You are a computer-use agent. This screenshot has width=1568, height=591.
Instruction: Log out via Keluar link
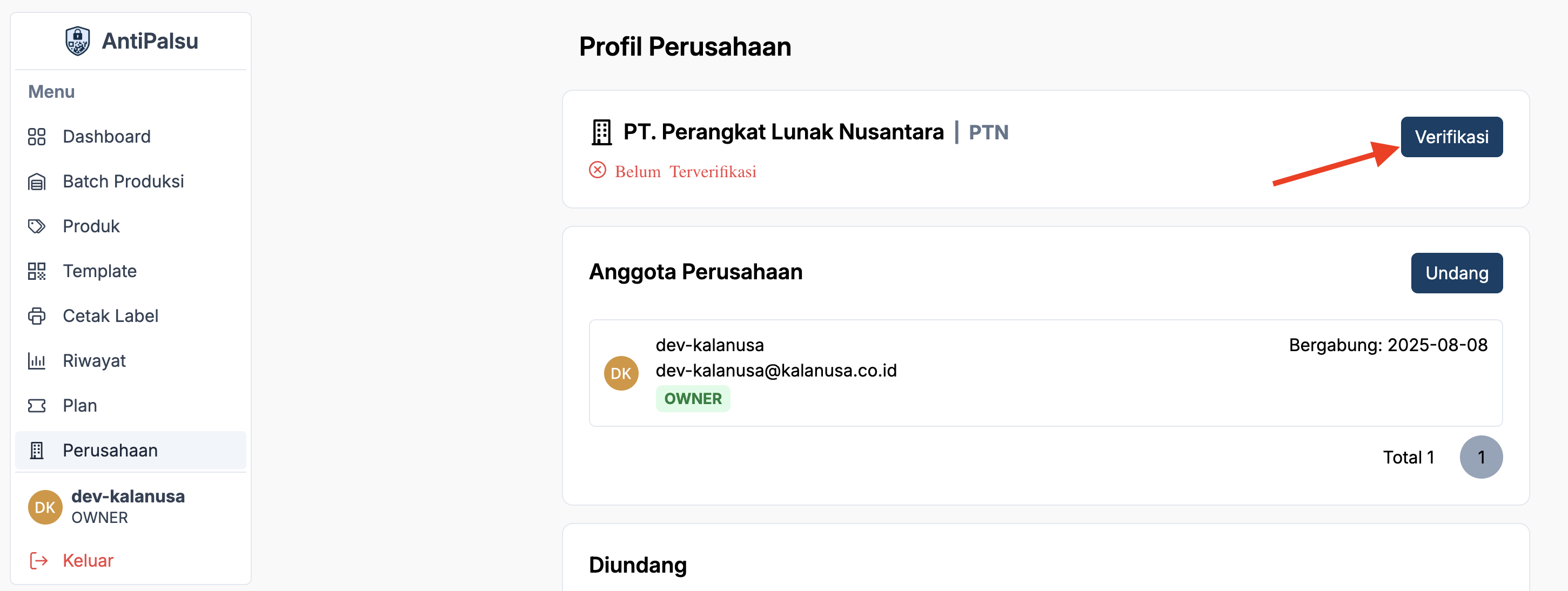(x=88, y=560)
